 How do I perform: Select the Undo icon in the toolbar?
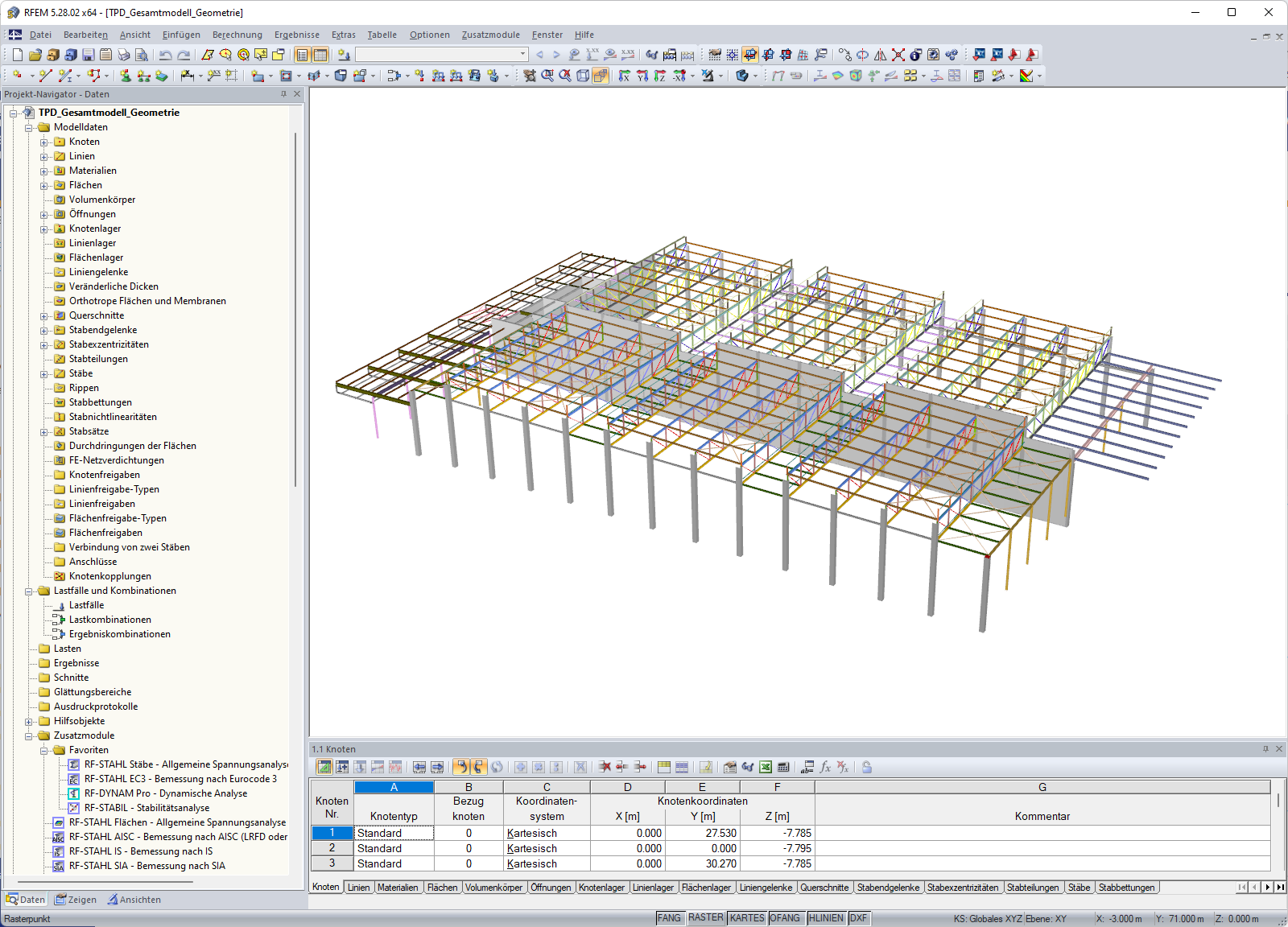[x=165, y=55]
